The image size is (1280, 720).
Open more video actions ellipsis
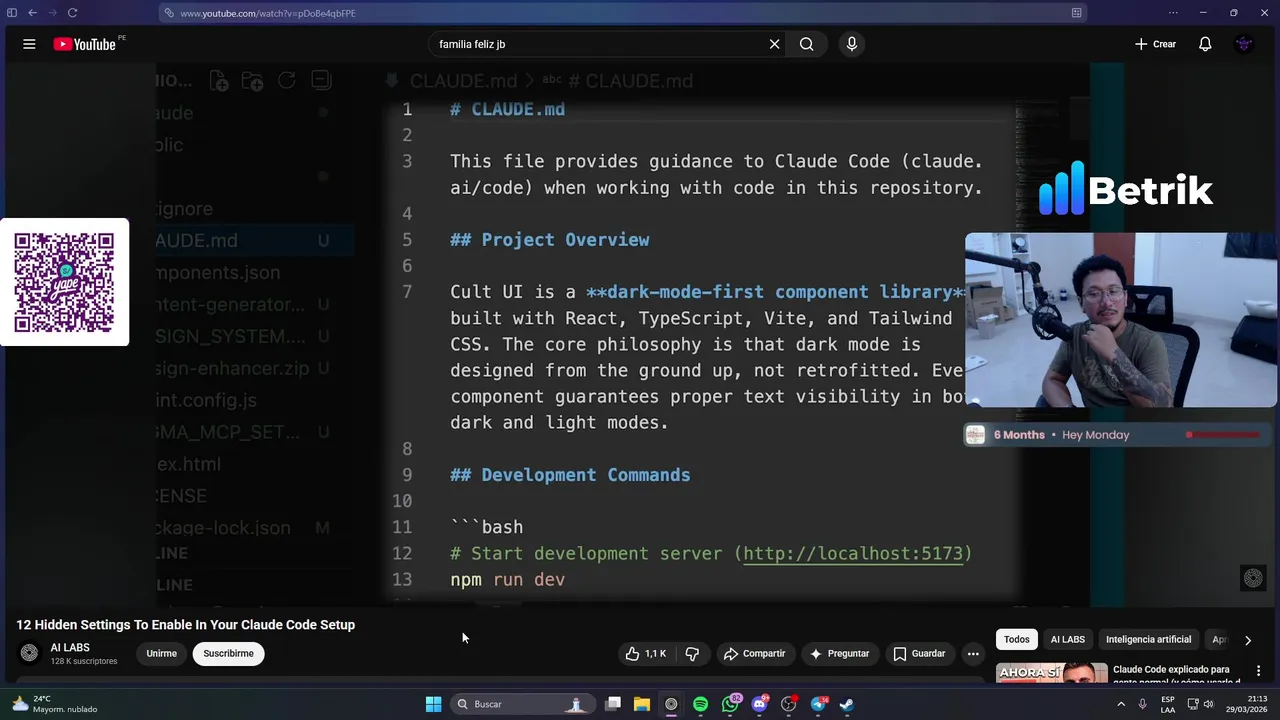click(973, 653)
